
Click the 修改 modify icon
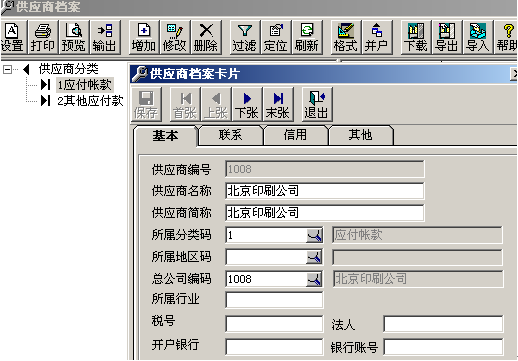click(x=175, y=37)
